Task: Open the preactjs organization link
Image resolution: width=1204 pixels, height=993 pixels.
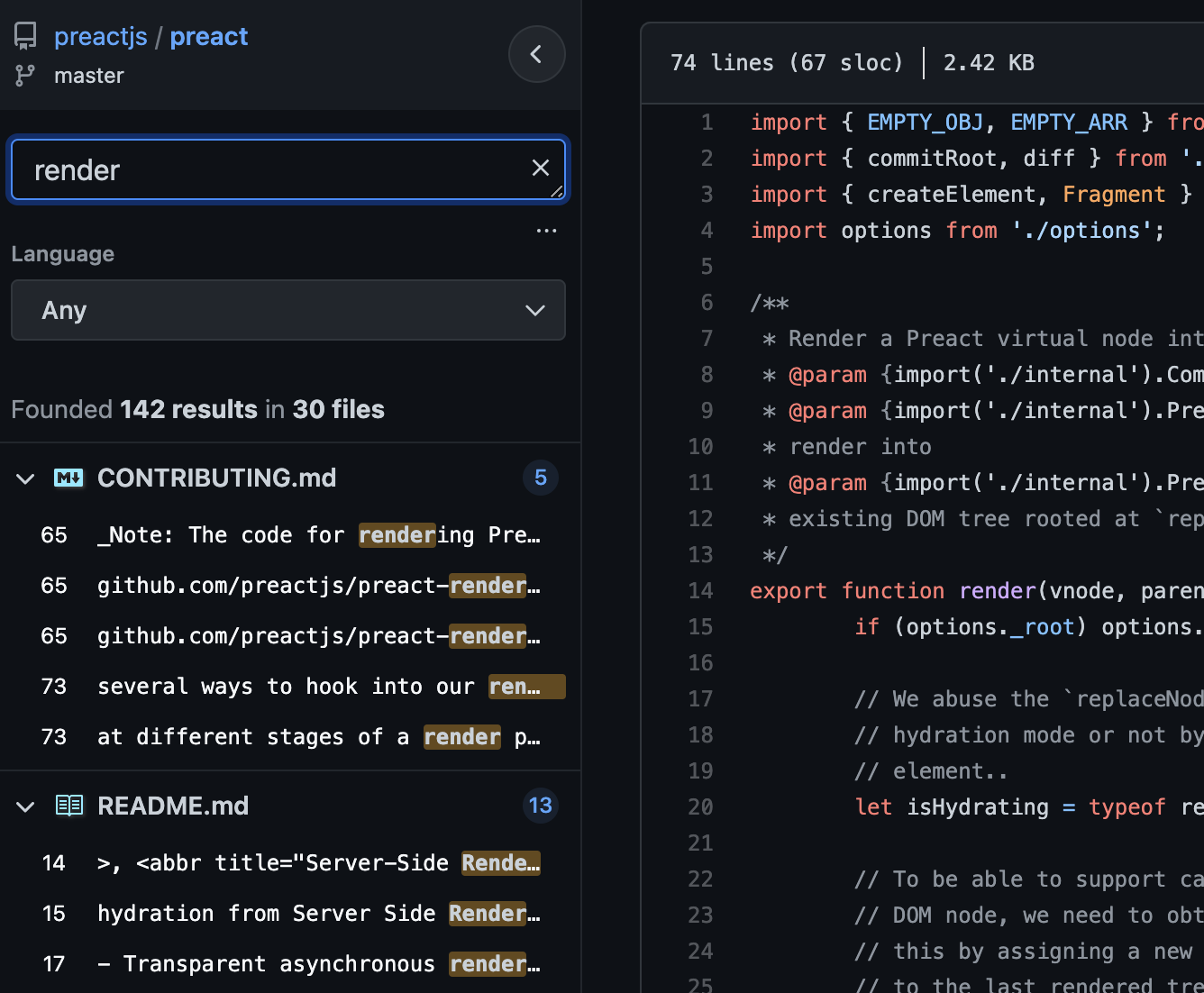Action: click(x=100, y=36)
